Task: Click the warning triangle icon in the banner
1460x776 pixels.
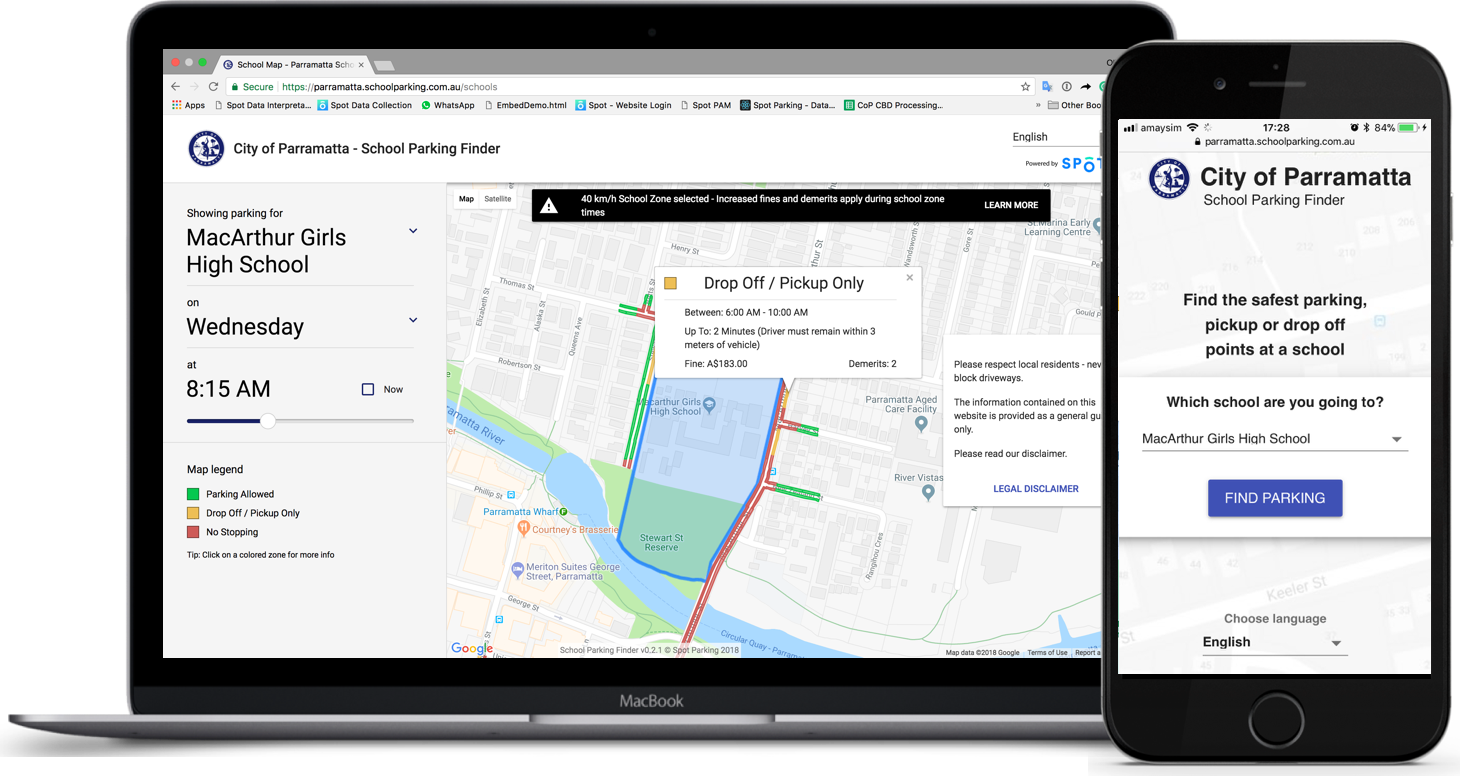Action: (549, 206)
